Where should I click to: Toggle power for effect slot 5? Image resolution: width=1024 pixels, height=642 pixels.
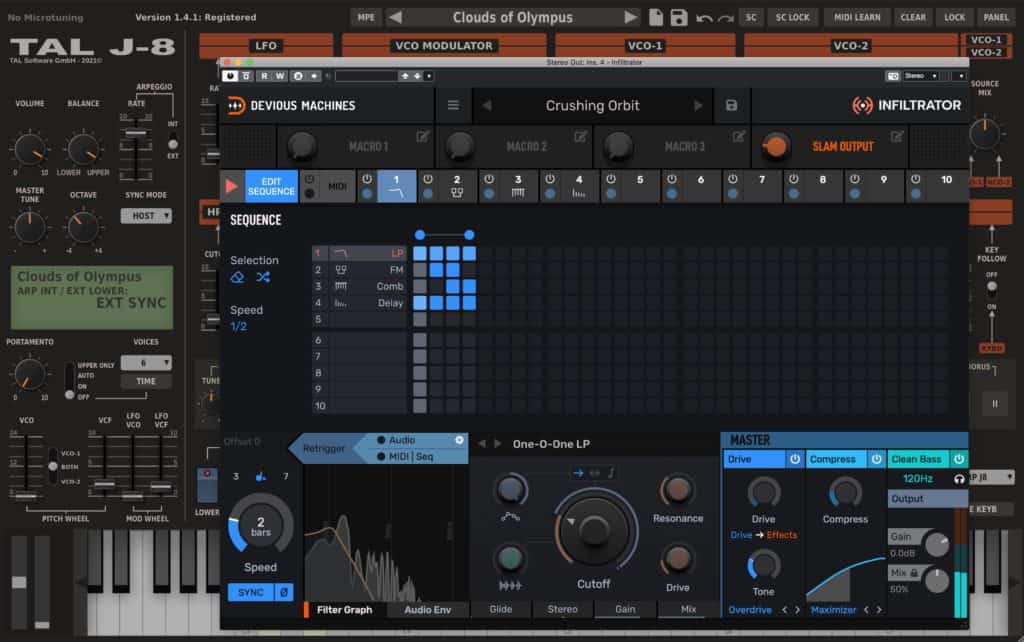(x=611, y=179)
